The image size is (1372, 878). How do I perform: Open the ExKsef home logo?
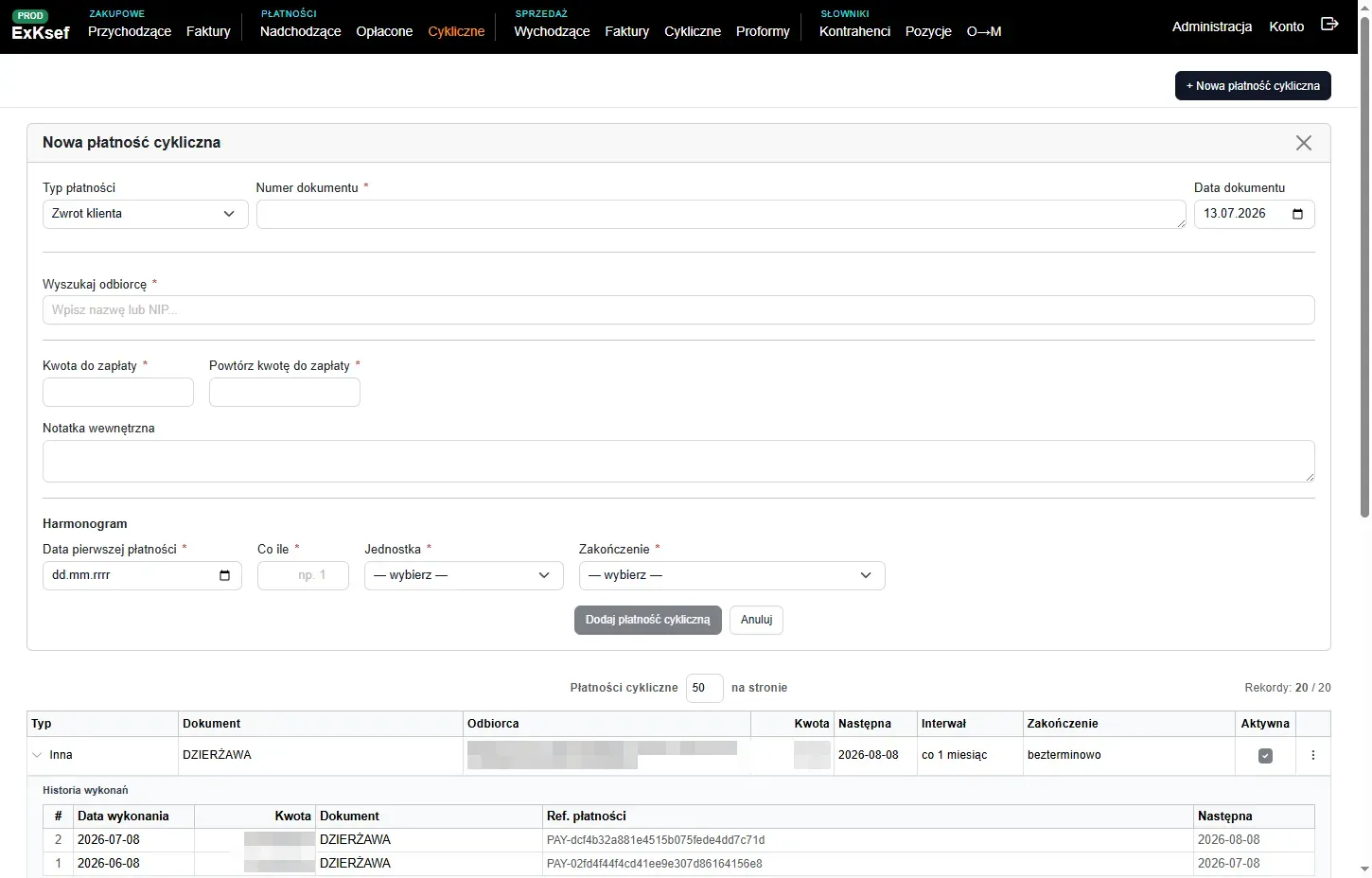(x=41, y=32)
